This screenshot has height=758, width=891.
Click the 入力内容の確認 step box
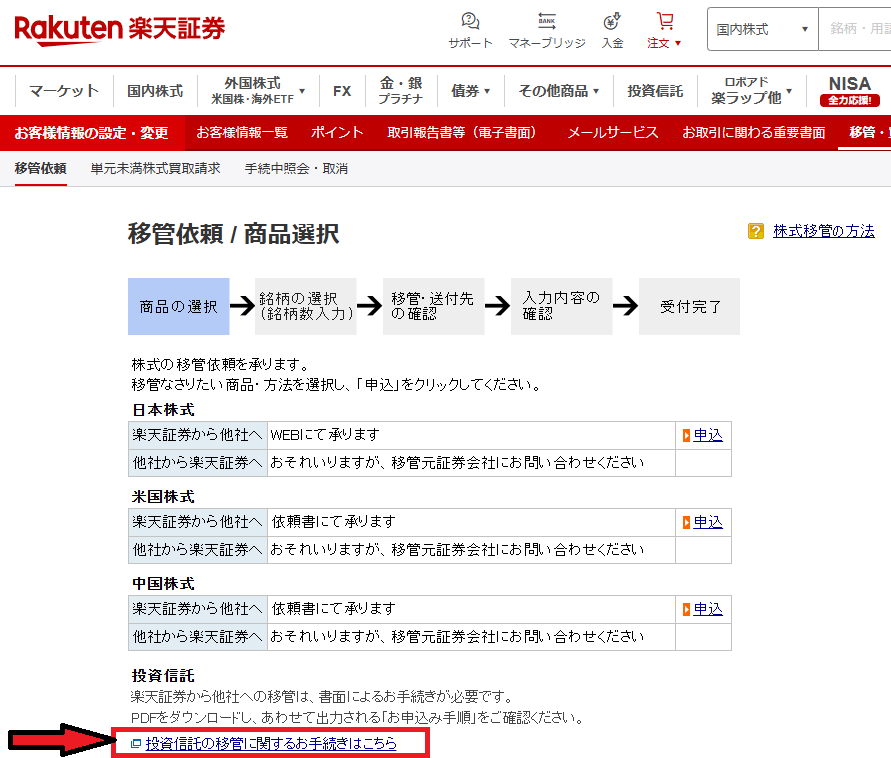click(561, 306)
